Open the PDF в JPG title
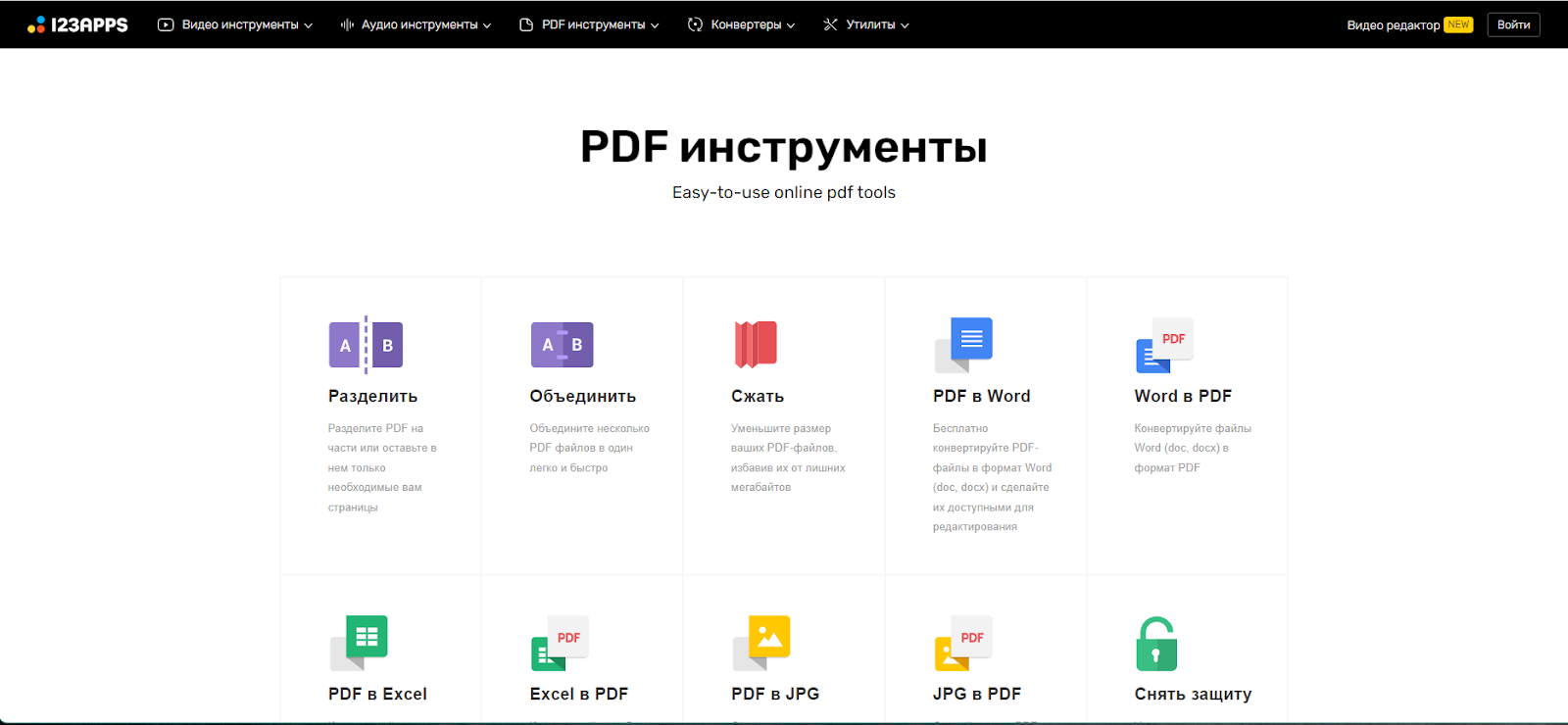This screenshot has height=725, width=1568. pos(775,694)
